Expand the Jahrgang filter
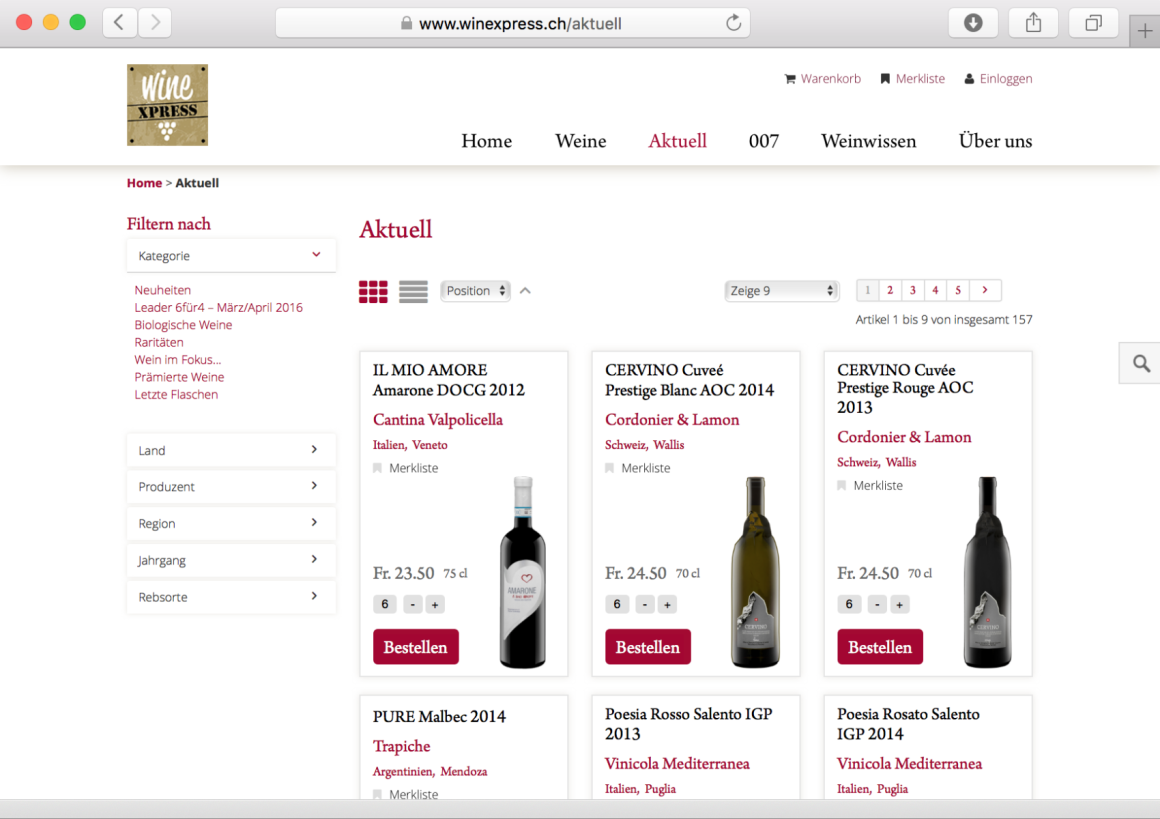 (231, 560)
